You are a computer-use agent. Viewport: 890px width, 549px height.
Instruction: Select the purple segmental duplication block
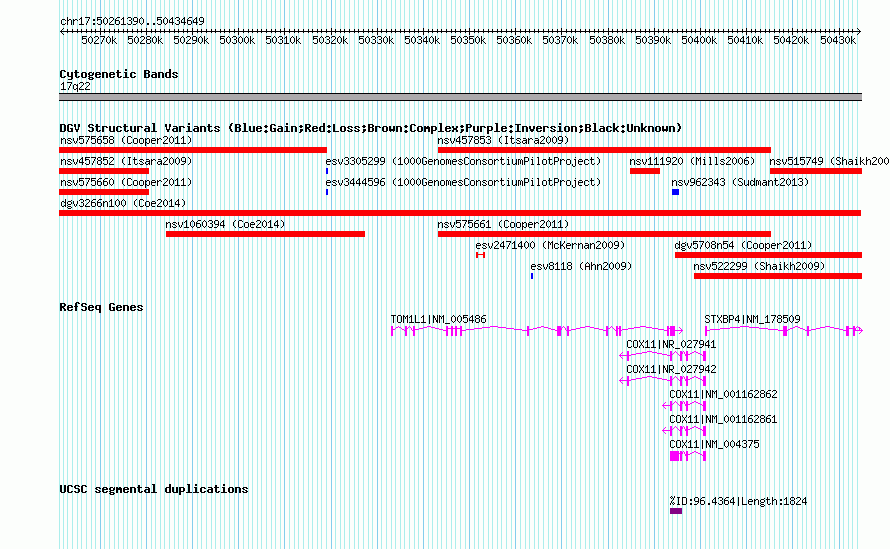(x=675, y=511)
